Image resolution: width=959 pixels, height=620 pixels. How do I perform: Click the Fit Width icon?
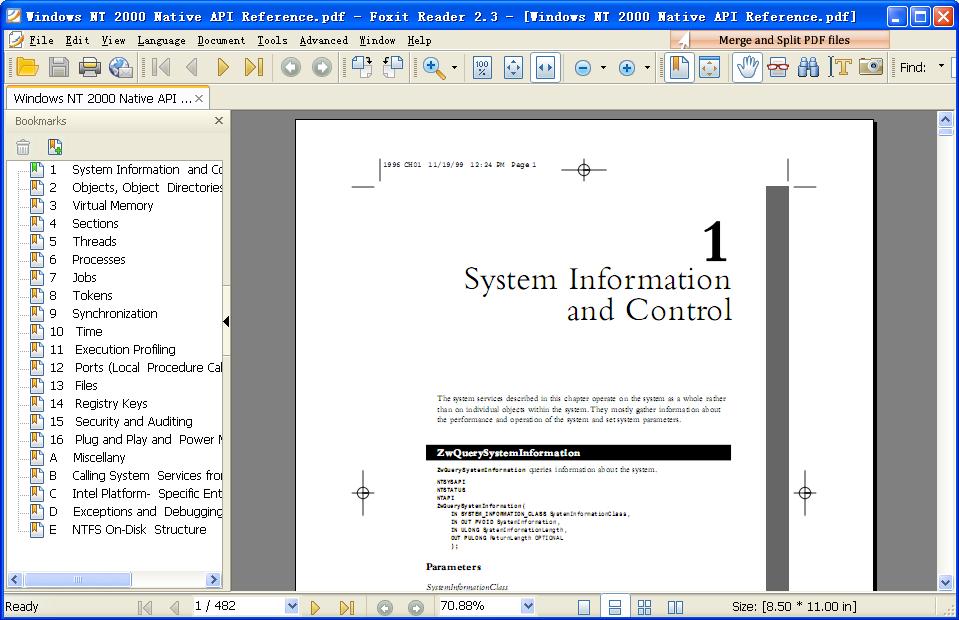(545, 67)
